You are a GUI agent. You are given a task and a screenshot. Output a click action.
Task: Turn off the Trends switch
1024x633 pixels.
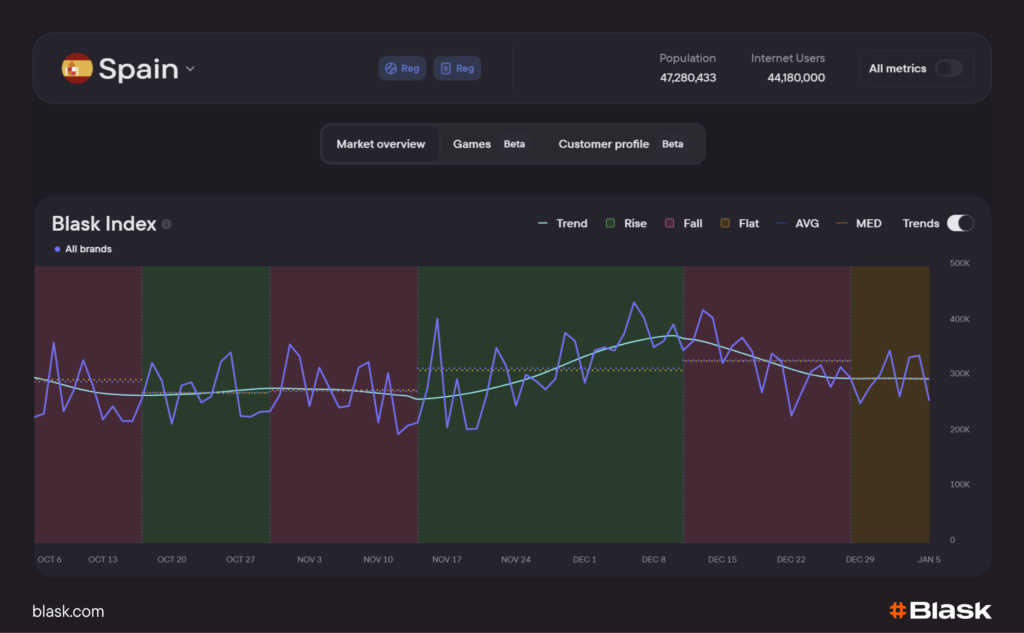960,223
